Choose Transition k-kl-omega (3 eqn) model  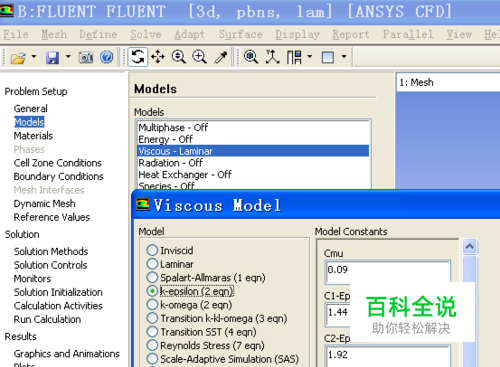pyautogui.click(x=152, y=318)
